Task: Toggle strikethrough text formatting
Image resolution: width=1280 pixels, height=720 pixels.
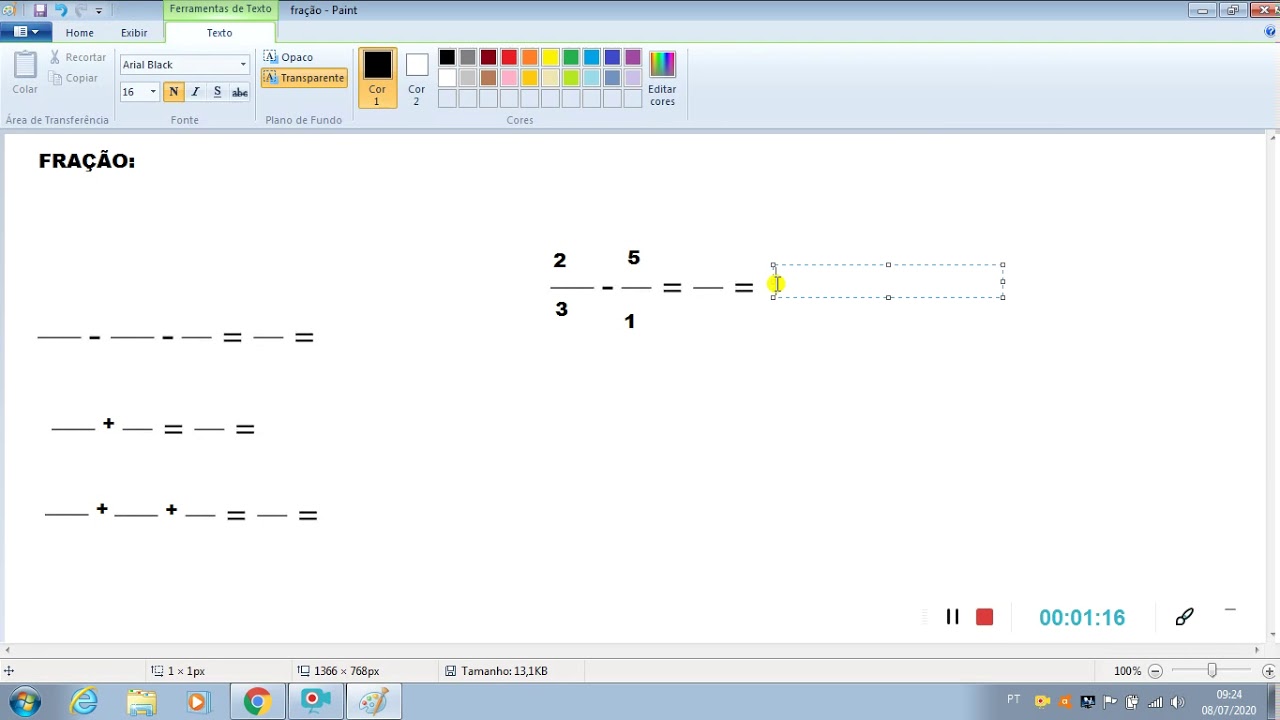Action: pos(240,92)
